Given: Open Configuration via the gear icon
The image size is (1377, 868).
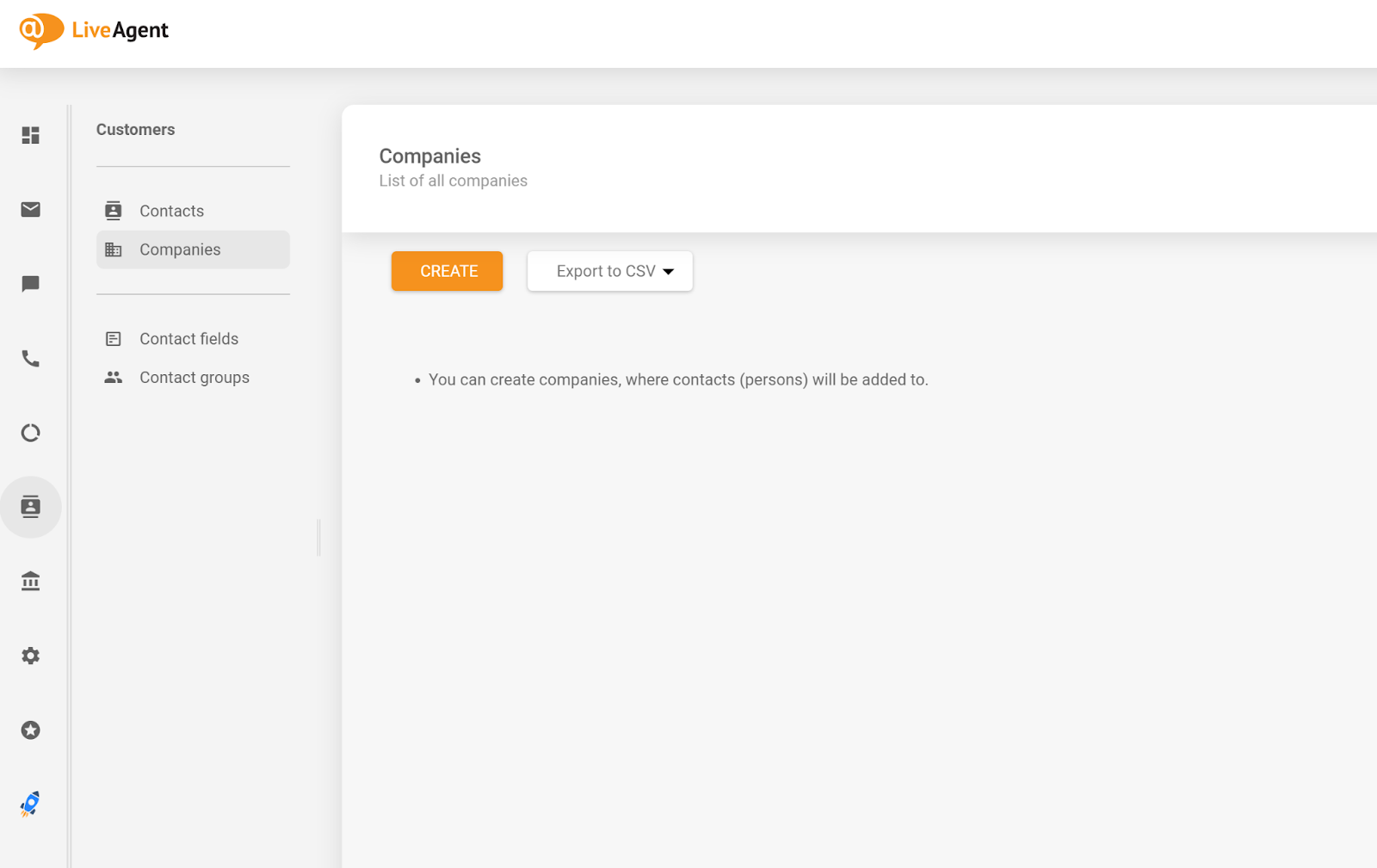Looking at the screenshot, I should pos(31,656).
